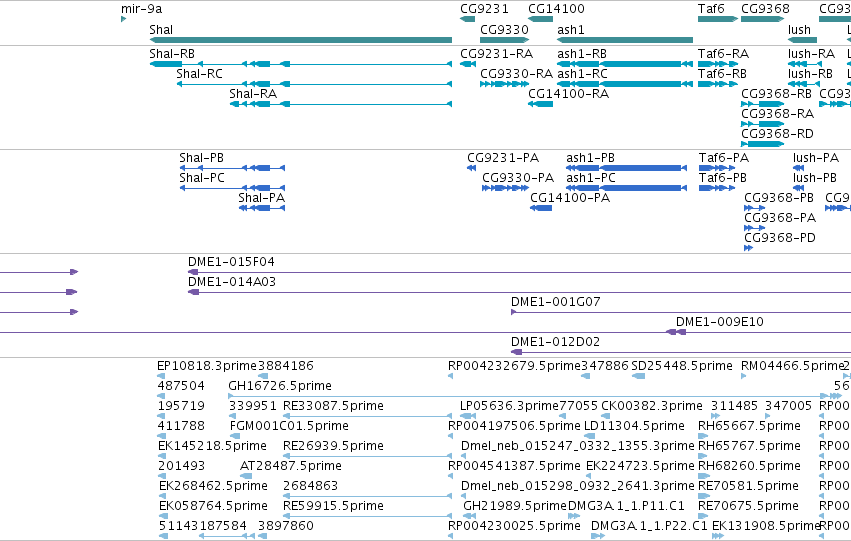Select the SD25448.5prime EST label
Screen dimensions: 851x541
pyautogui.click(x=682, y=366)
